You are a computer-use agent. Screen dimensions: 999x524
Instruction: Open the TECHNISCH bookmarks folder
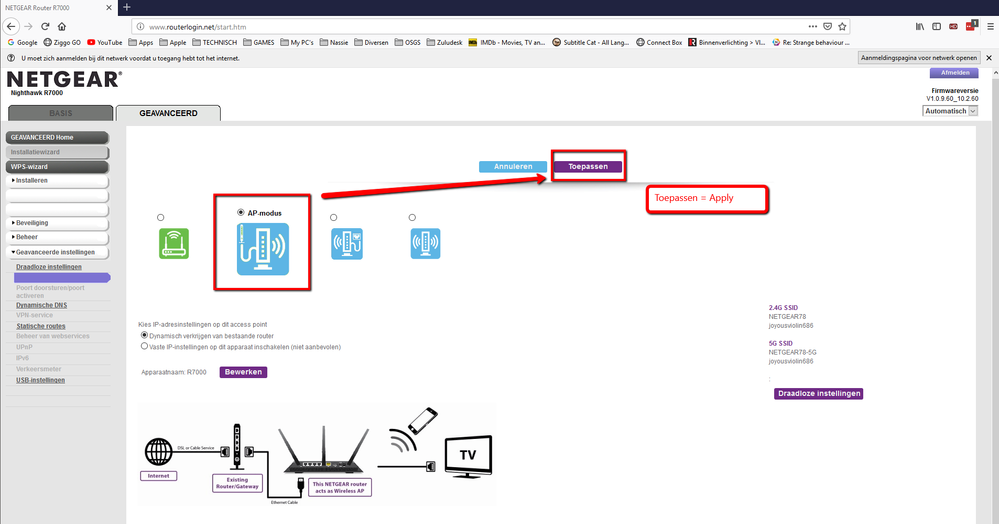215,43
